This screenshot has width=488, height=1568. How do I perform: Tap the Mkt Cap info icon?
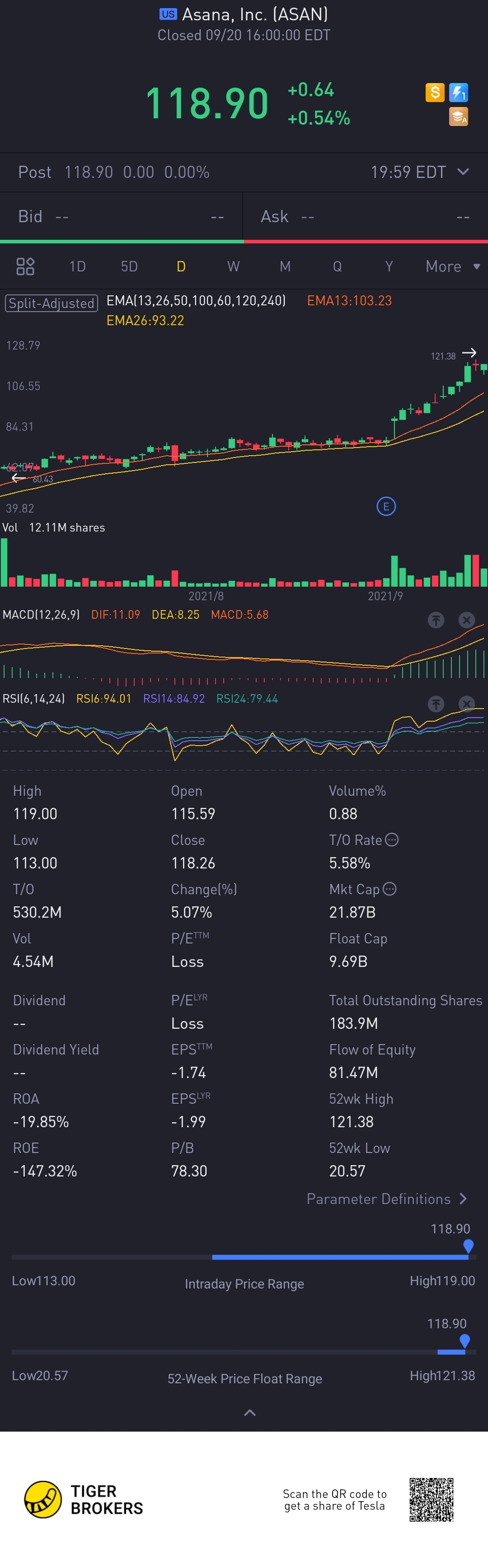click(390, 889)
